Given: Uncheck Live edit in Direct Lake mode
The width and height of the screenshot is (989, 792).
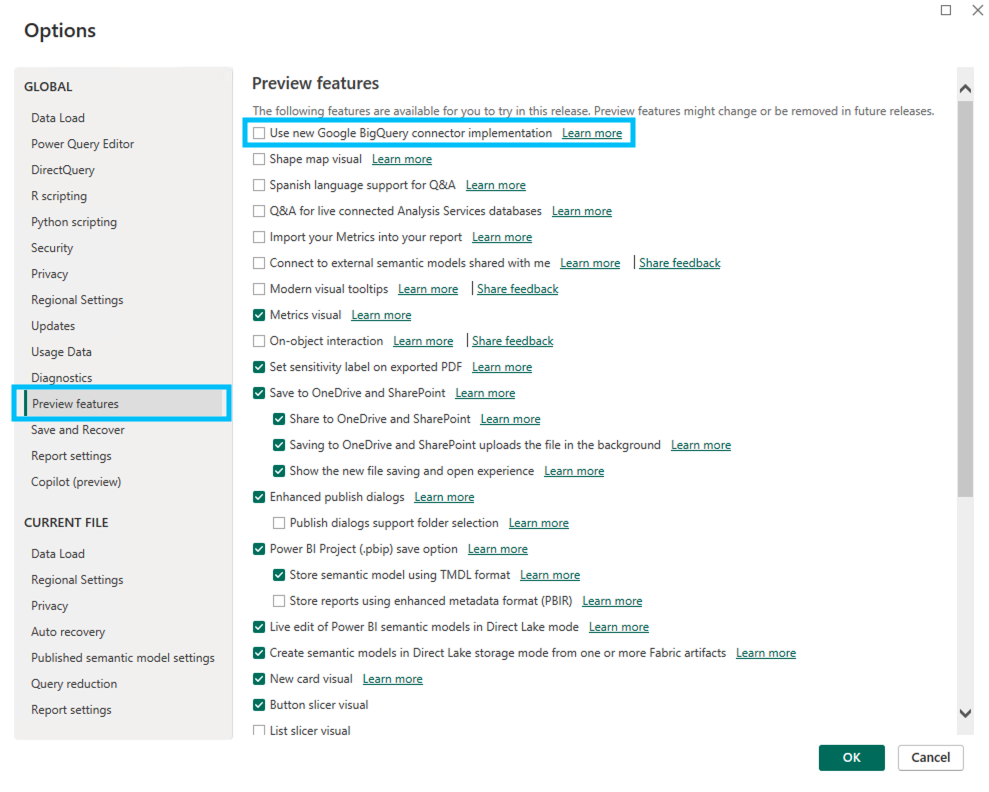Looking at the screenshot, I should [x=259, y=627].
